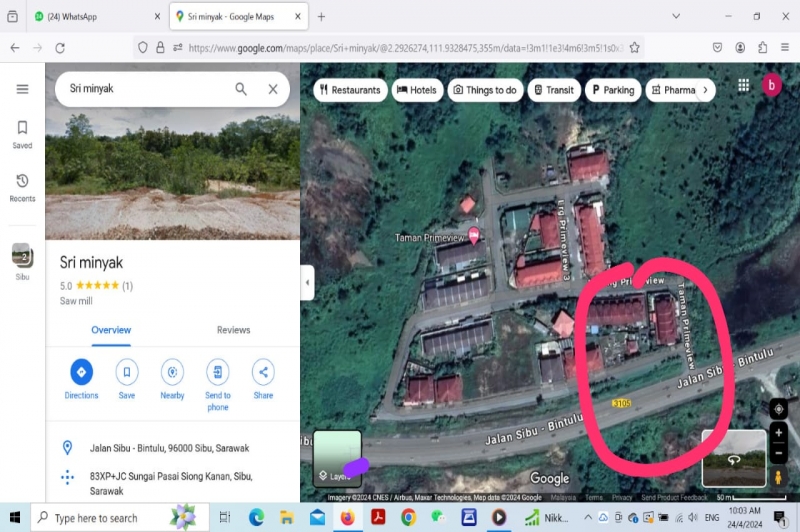
Task: Send Sri minyak to phone
Action: [217, 385]
